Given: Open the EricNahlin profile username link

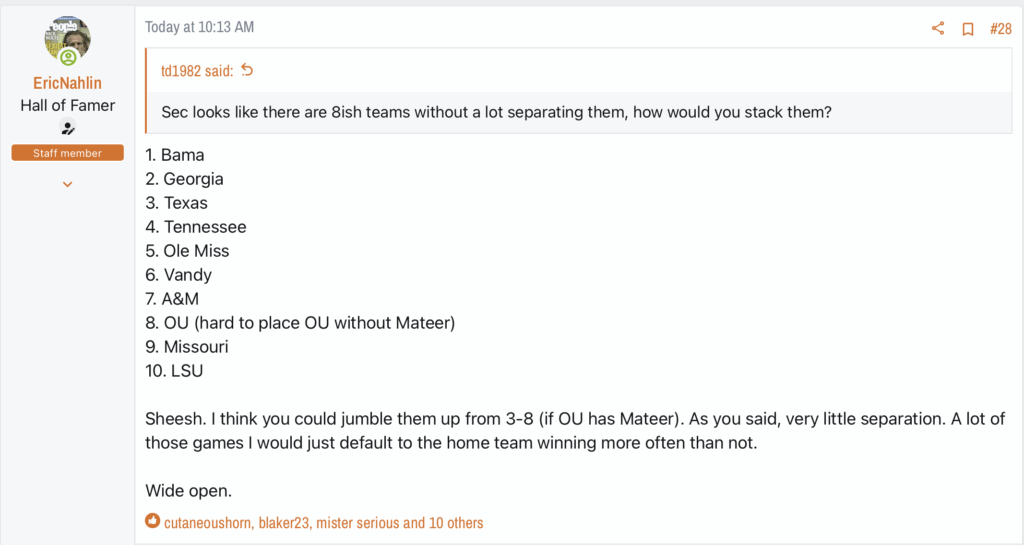Looking at the screenshot, I should [67, 83].
